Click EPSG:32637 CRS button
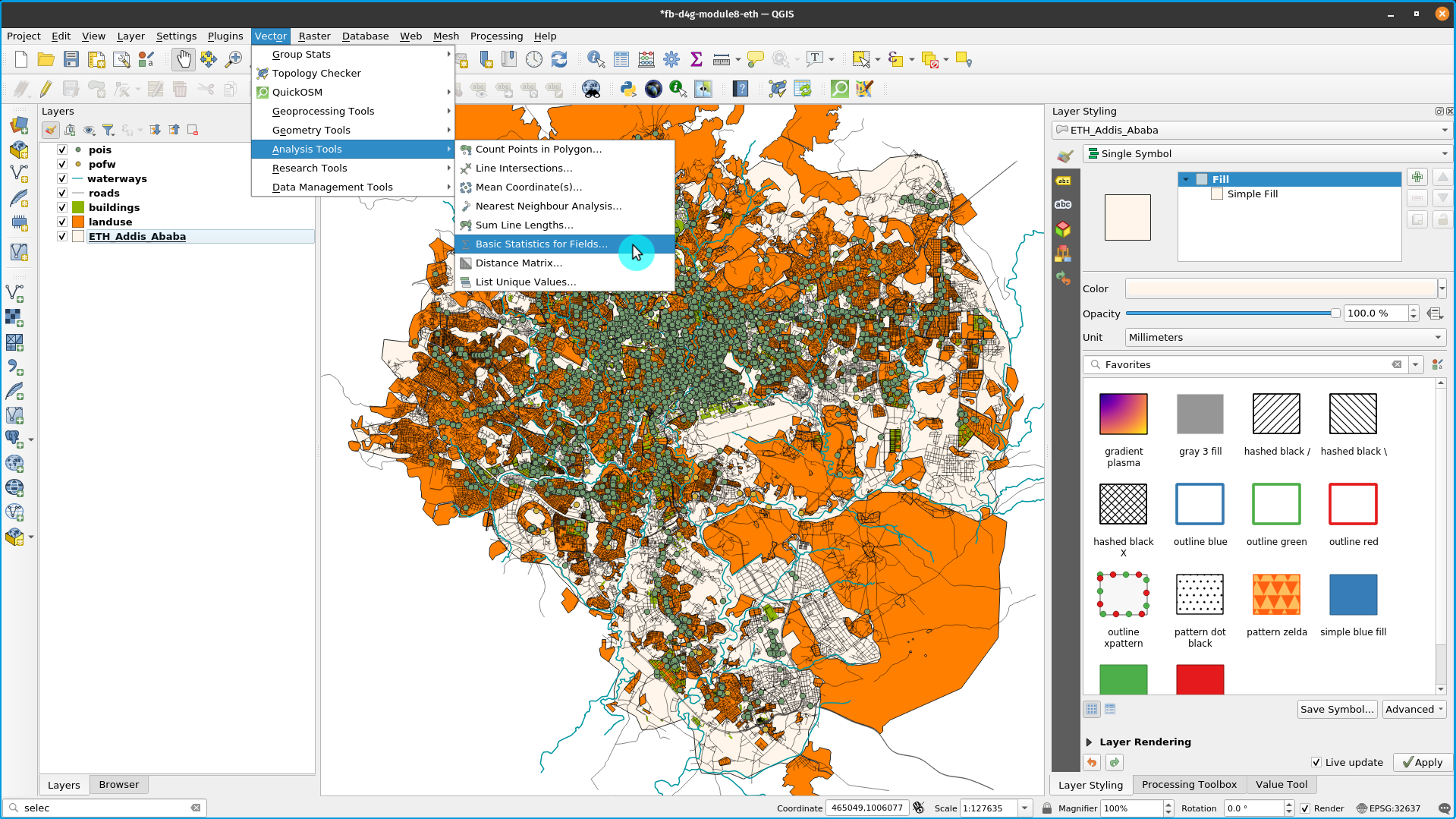The height and width of the screenshot is (819, 1456). pos(1388,809)
